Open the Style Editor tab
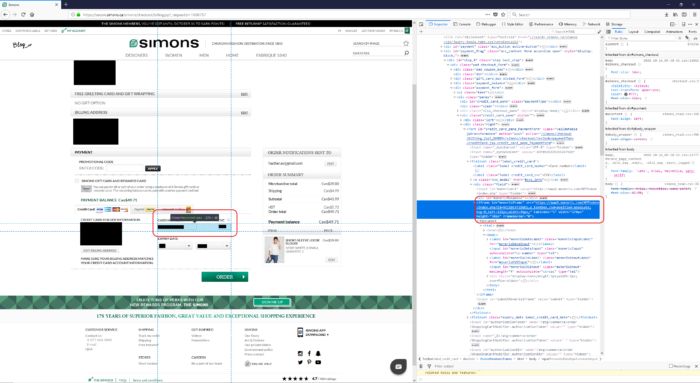 (512, 24)
